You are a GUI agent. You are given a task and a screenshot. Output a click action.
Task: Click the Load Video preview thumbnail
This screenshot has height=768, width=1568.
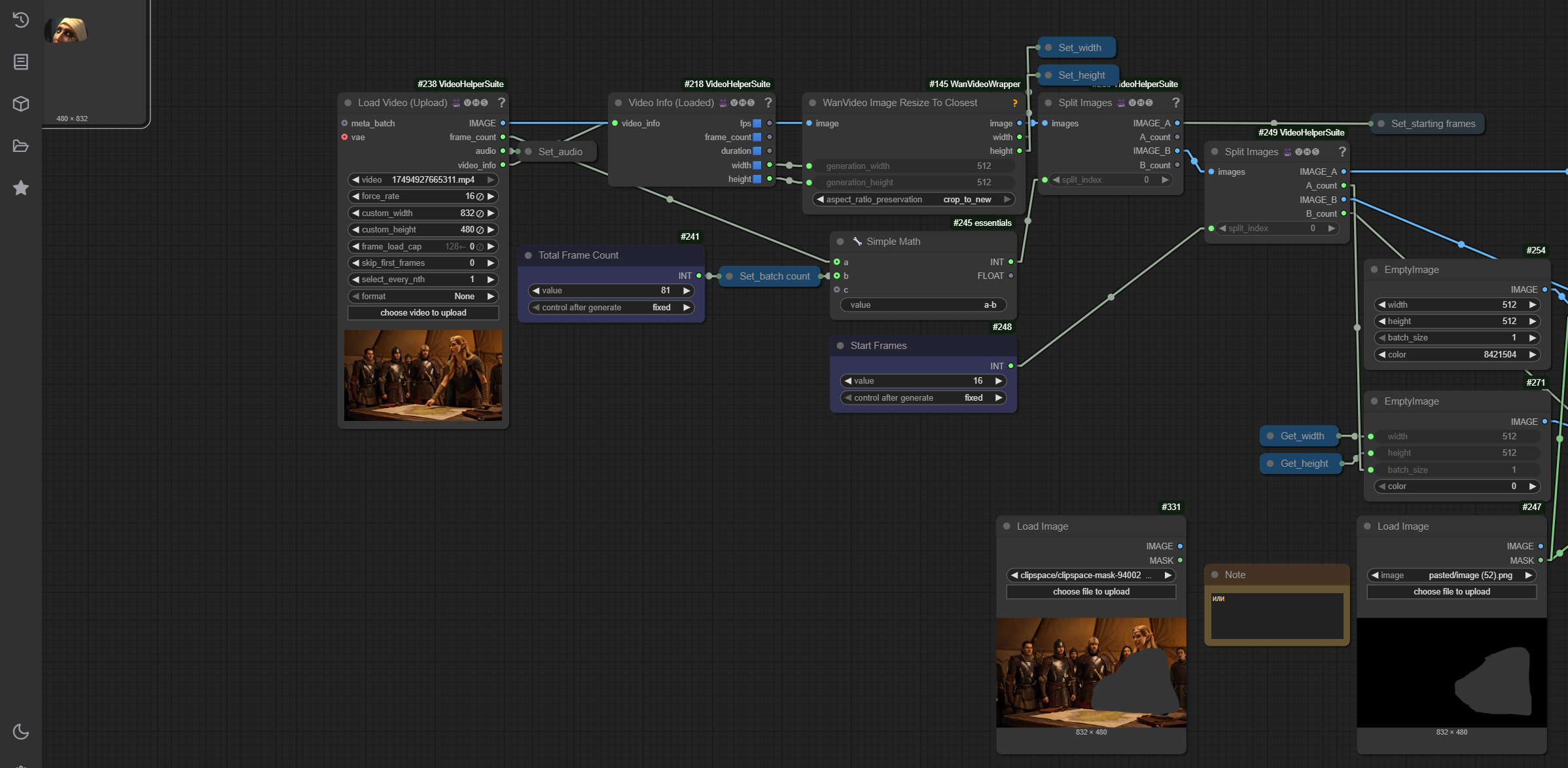[423, 375]
